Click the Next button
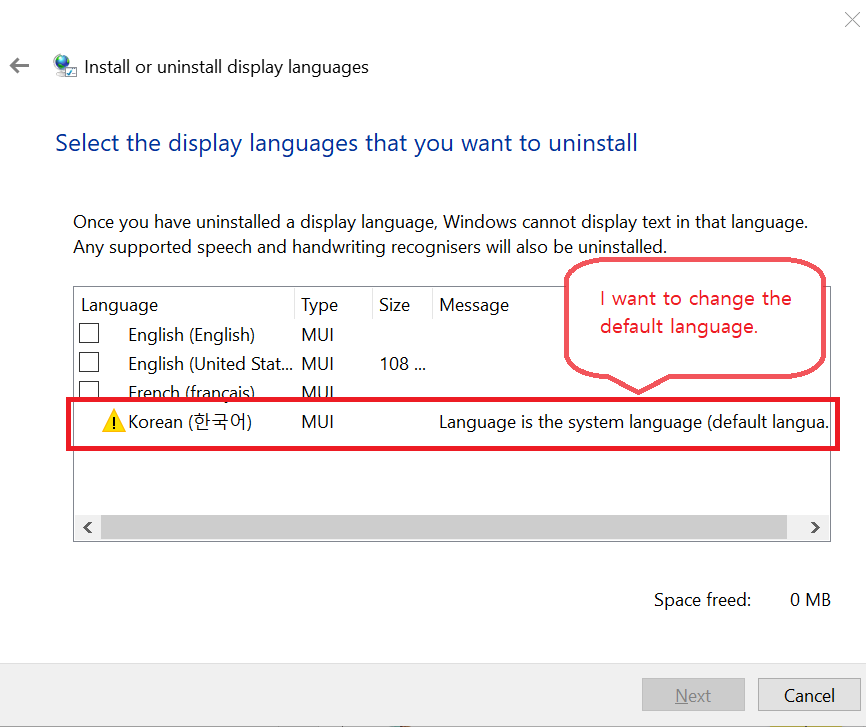Image resolution: width=866 pixels, height=727 pixels. pos(693,695)
